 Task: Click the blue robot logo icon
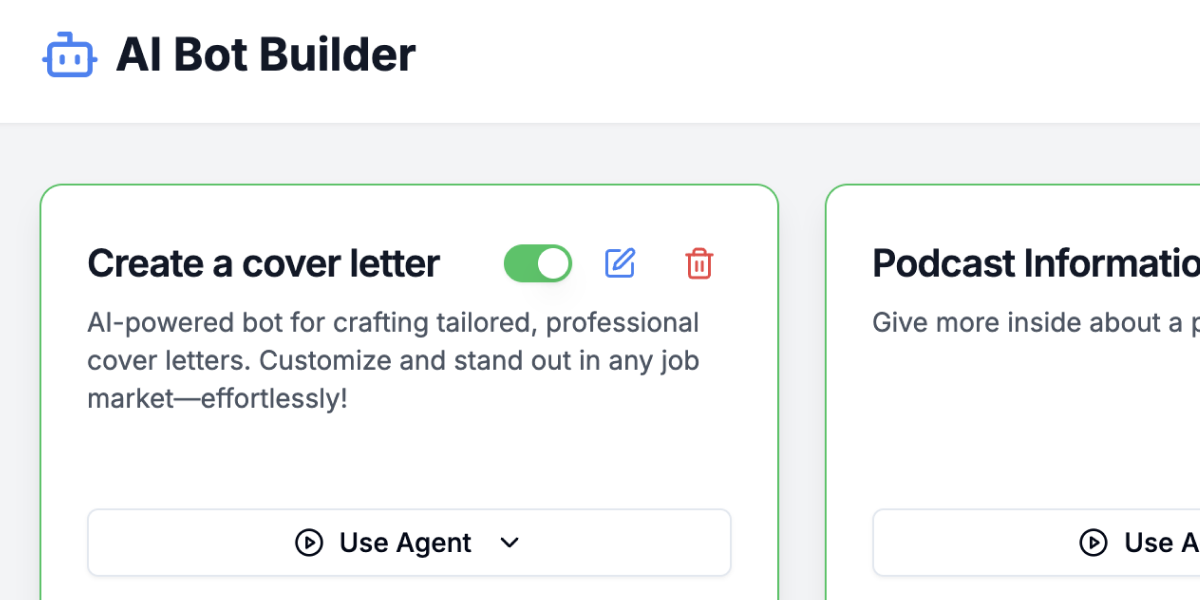[x=69, y=54]
